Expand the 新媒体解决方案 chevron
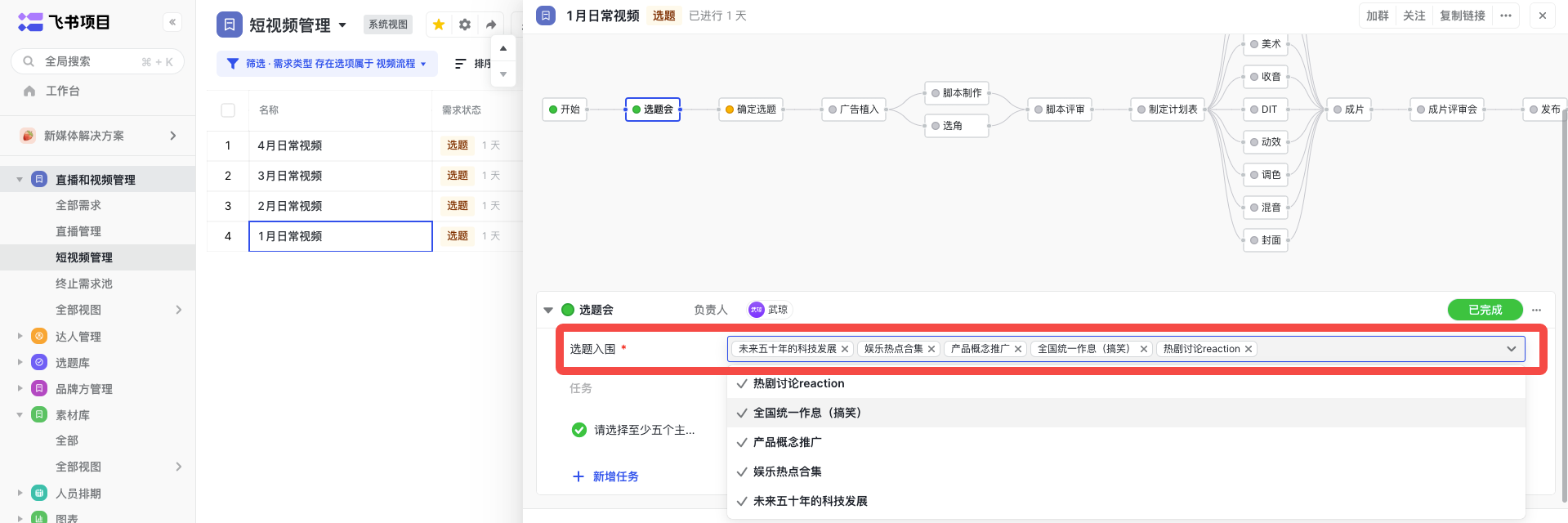 point(173,136)
